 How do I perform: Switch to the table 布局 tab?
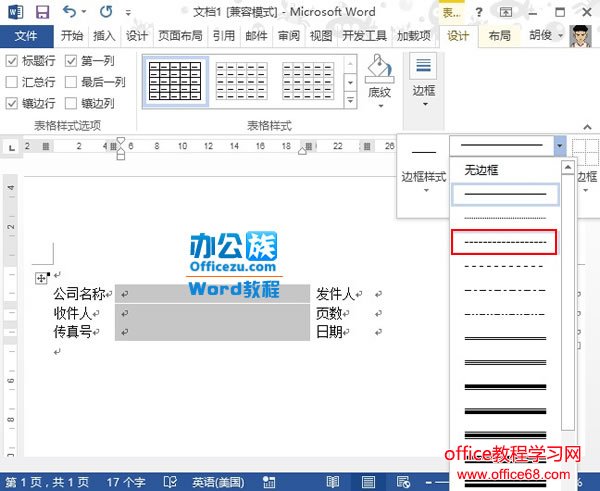[500, 36]
